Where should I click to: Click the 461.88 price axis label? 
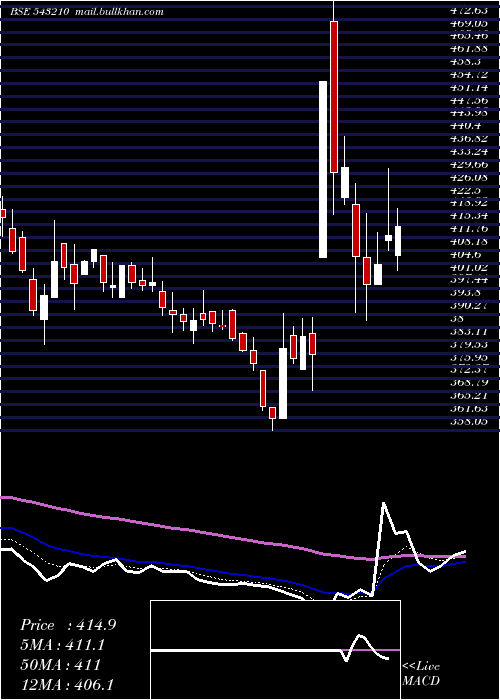[468, 48]
